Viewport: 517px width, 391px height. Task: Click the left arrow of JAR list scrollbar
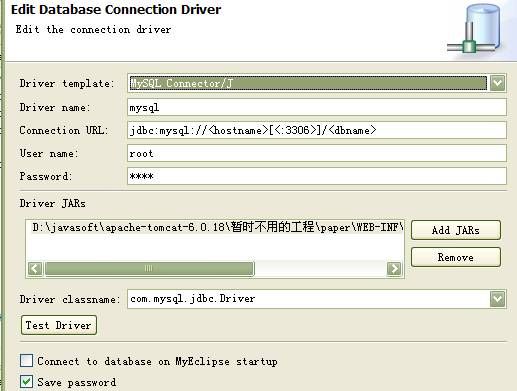coord(35,268)
